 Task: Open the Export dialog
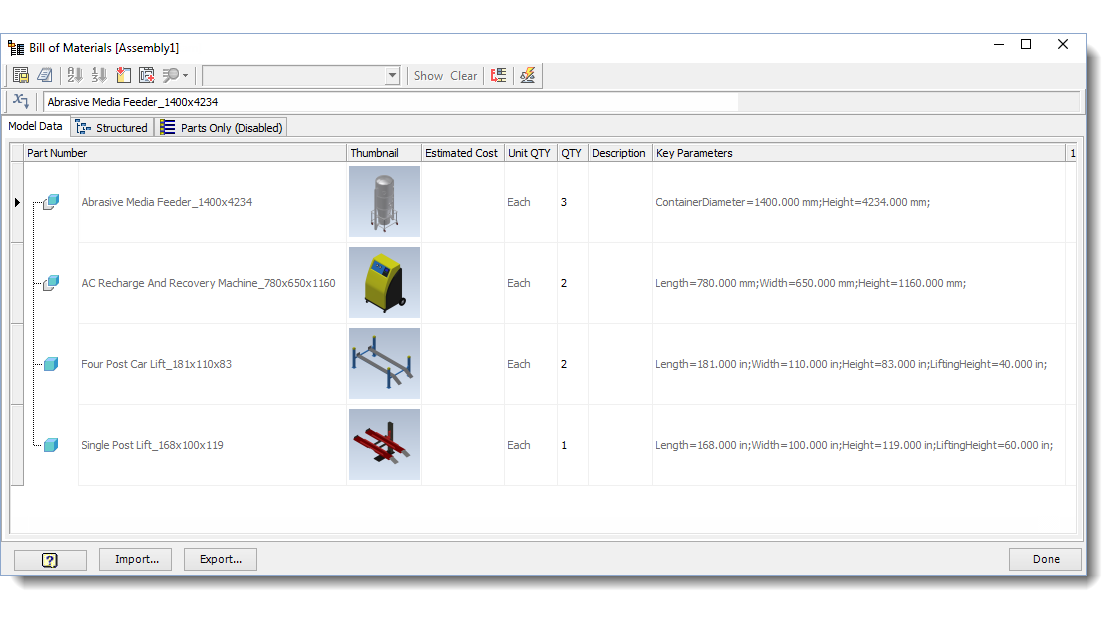[220, 559]
